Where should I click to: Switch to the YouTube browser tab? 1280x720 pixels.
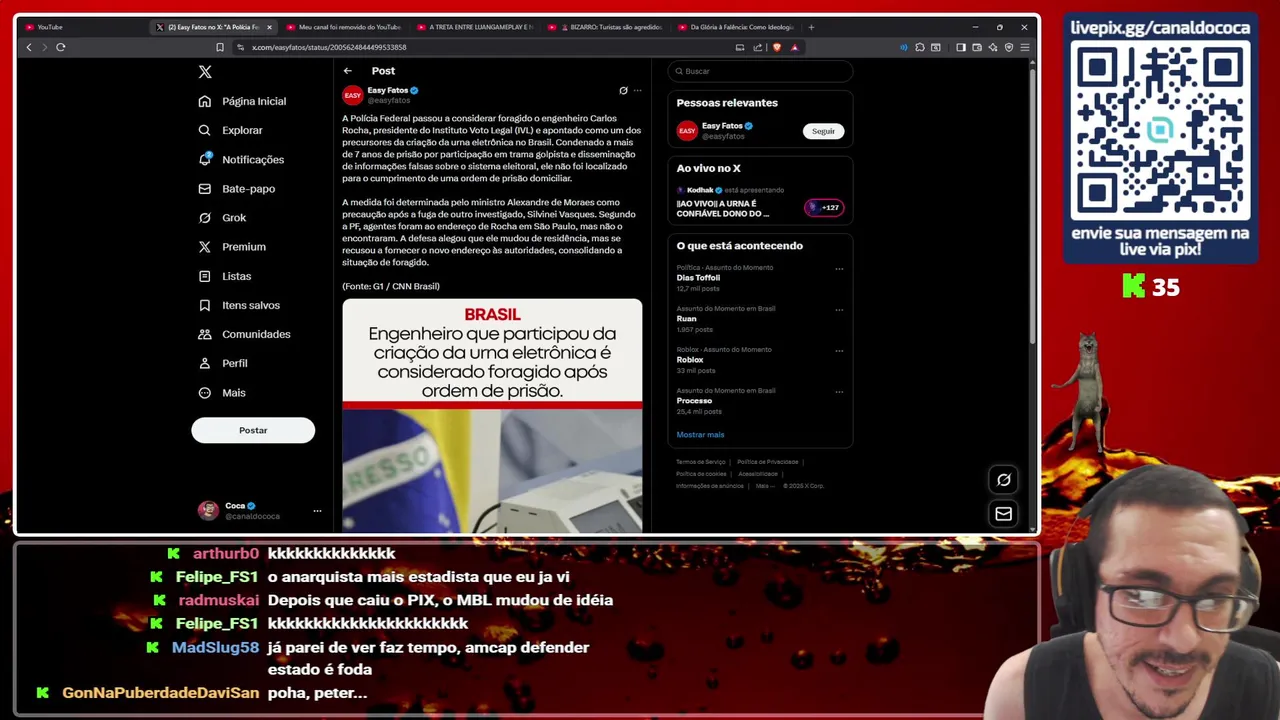pyautogui.click(x=83, y=27)
